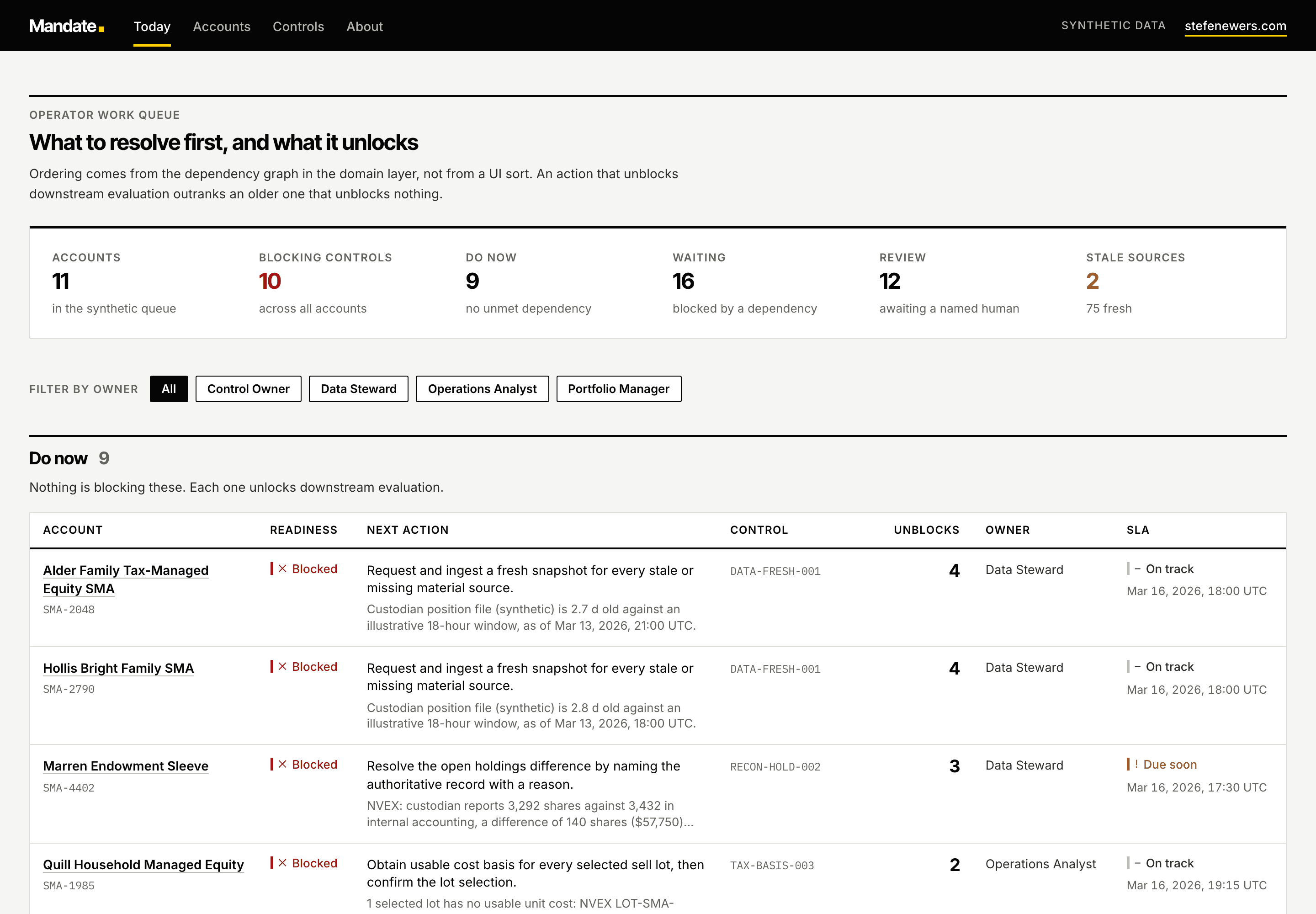Click DATA-FRESH-001 in Alder row
The width and height of the screenshot is (1316, 914).
775,571
